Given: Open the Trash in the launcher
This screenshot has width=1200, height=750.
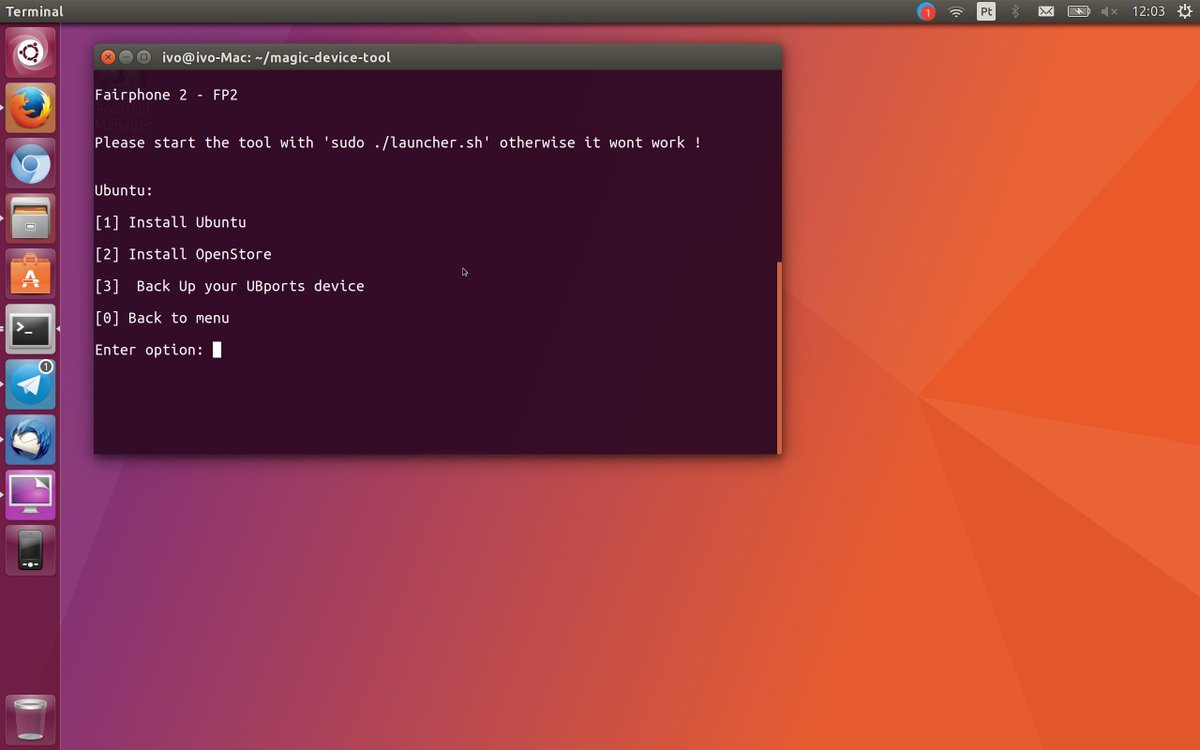Looking at the screenshot, I should pyautogui.click(x=30, y=719).
